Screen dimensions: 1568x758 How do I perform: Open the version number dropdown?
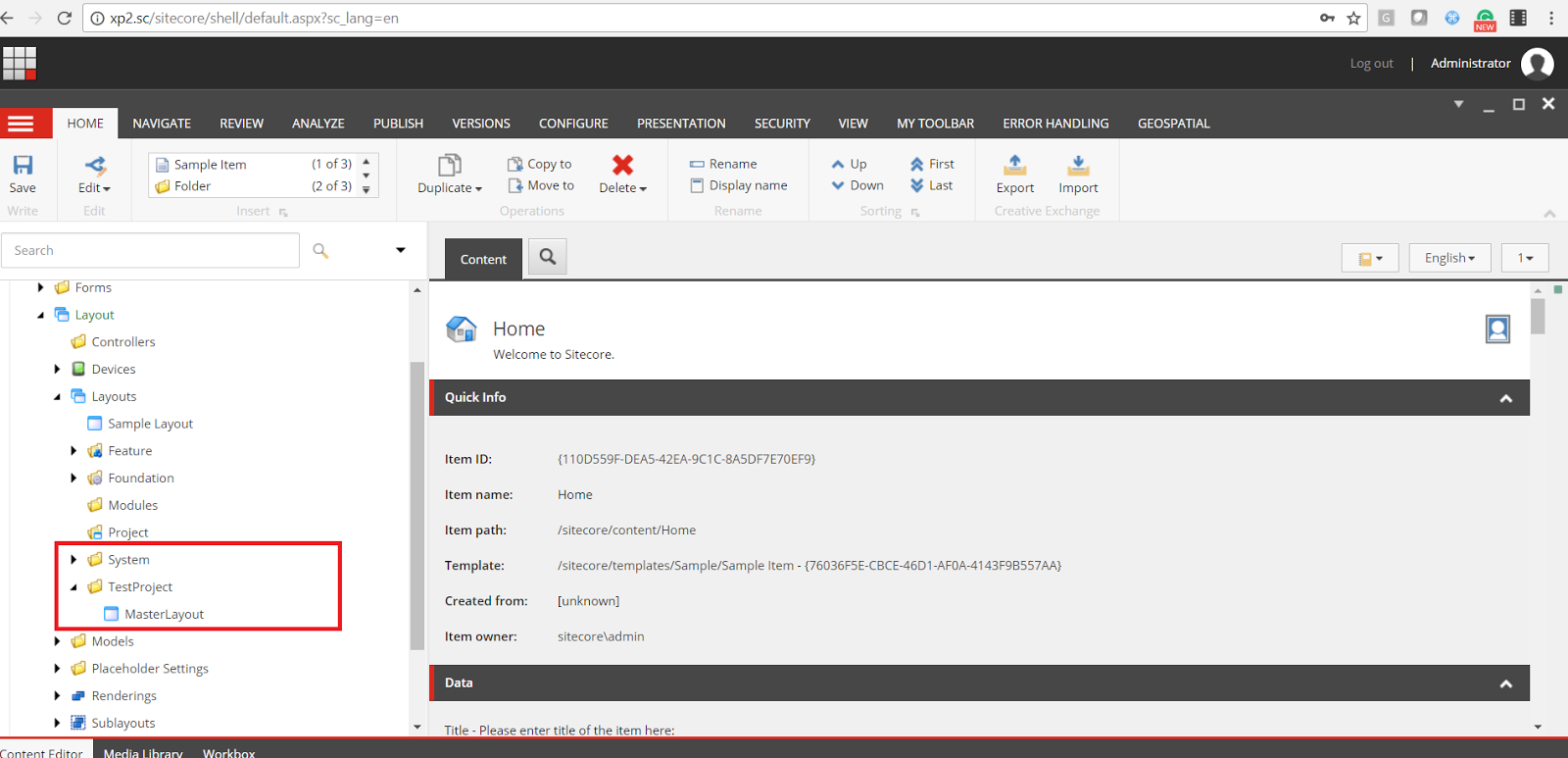click(1525, 258)
